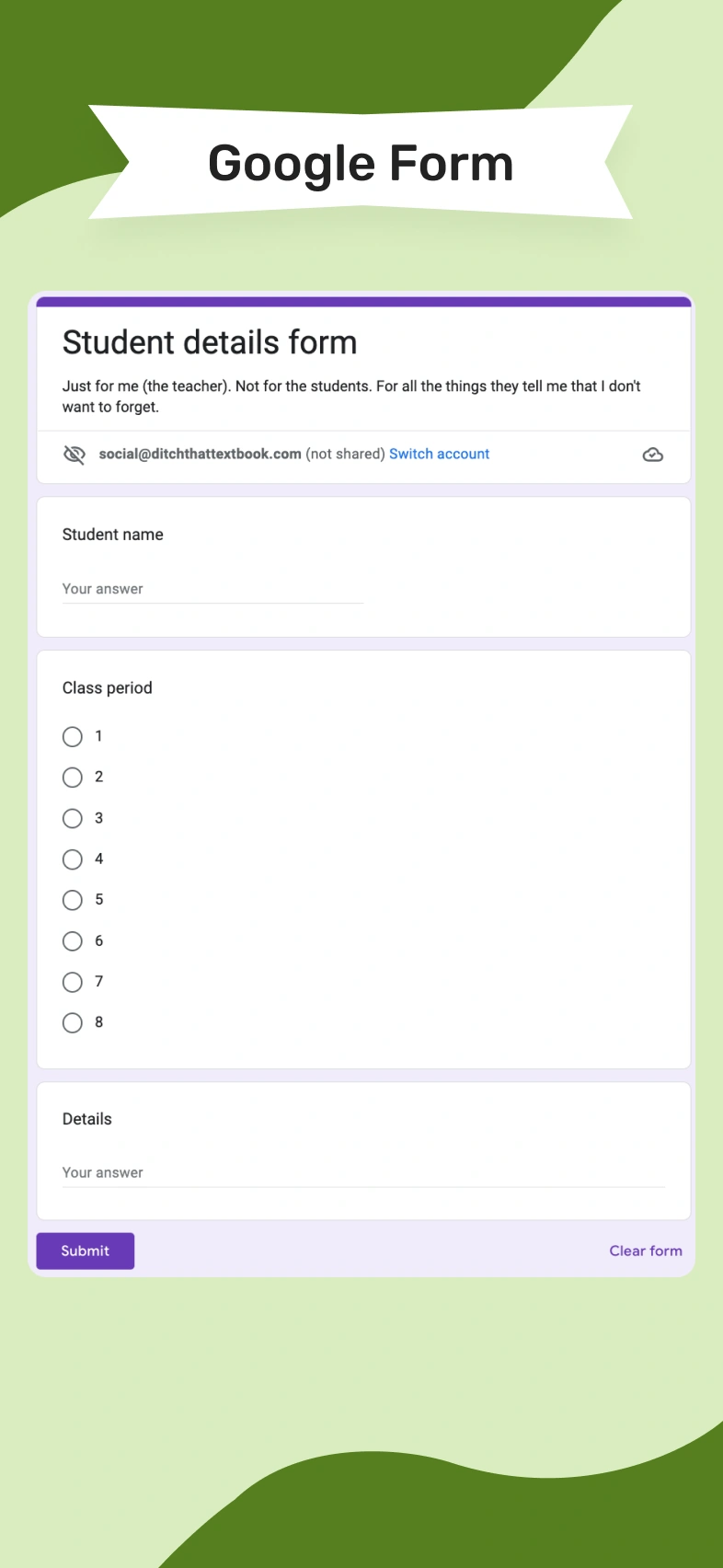Mark class period 5
This screenshot has width=723, height=1568.
(73, 900)
